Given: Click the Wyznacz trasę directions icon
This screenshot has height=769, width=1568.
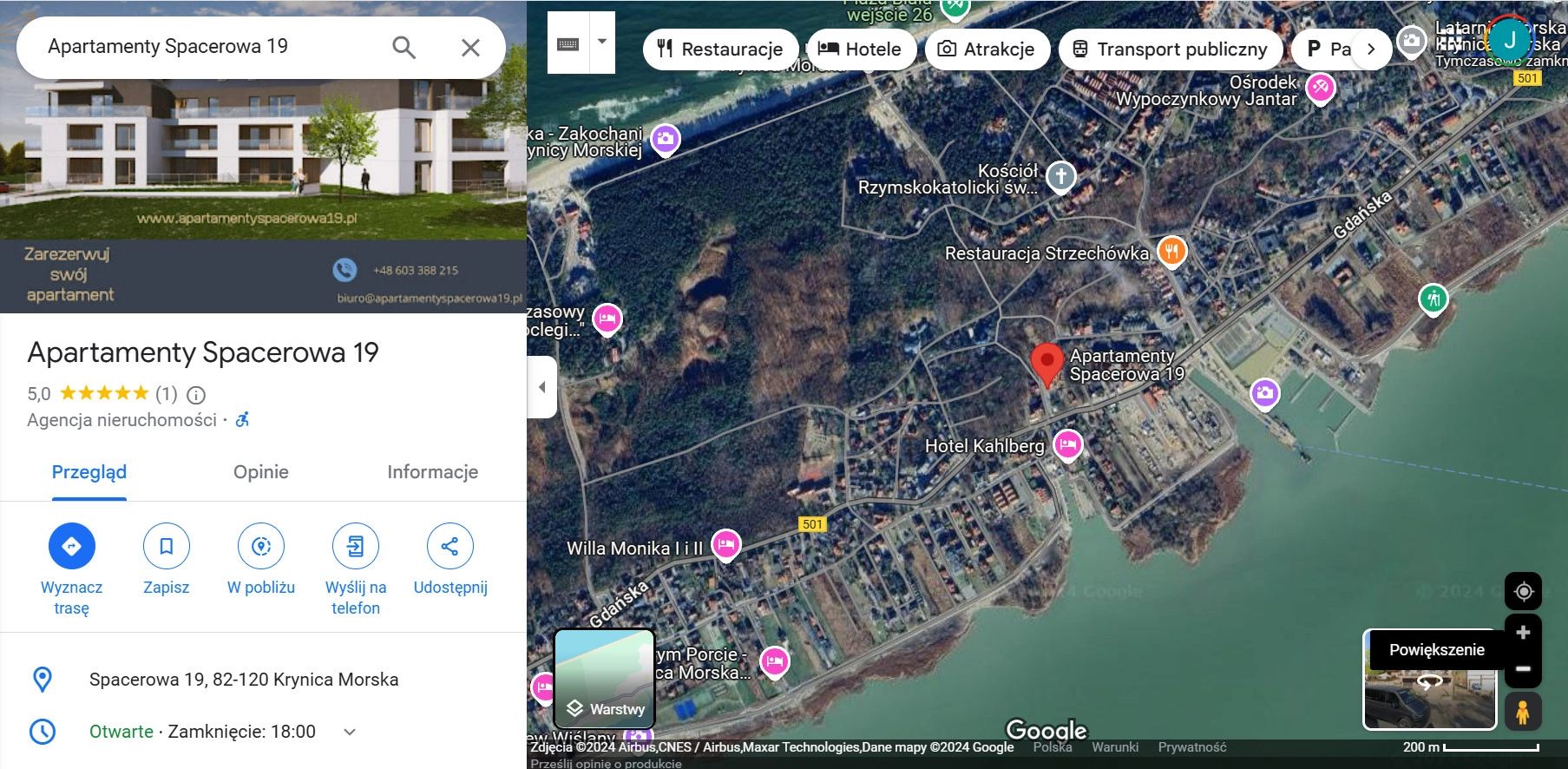Looking at the screenshot, I should (72, 546).
